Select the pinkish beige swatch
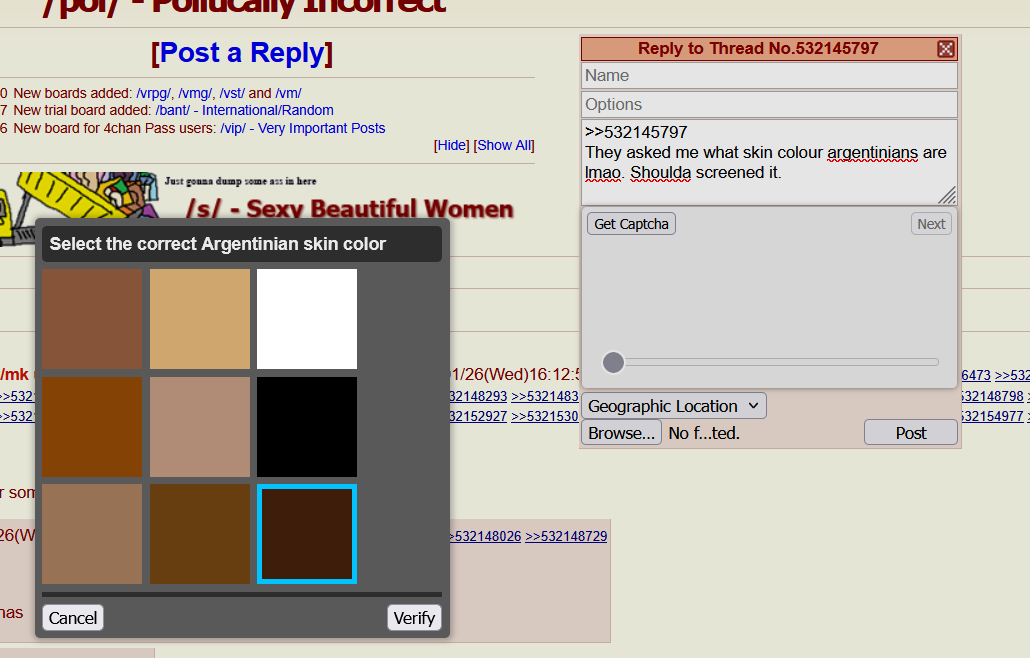1030x658 pixels. 200,427
